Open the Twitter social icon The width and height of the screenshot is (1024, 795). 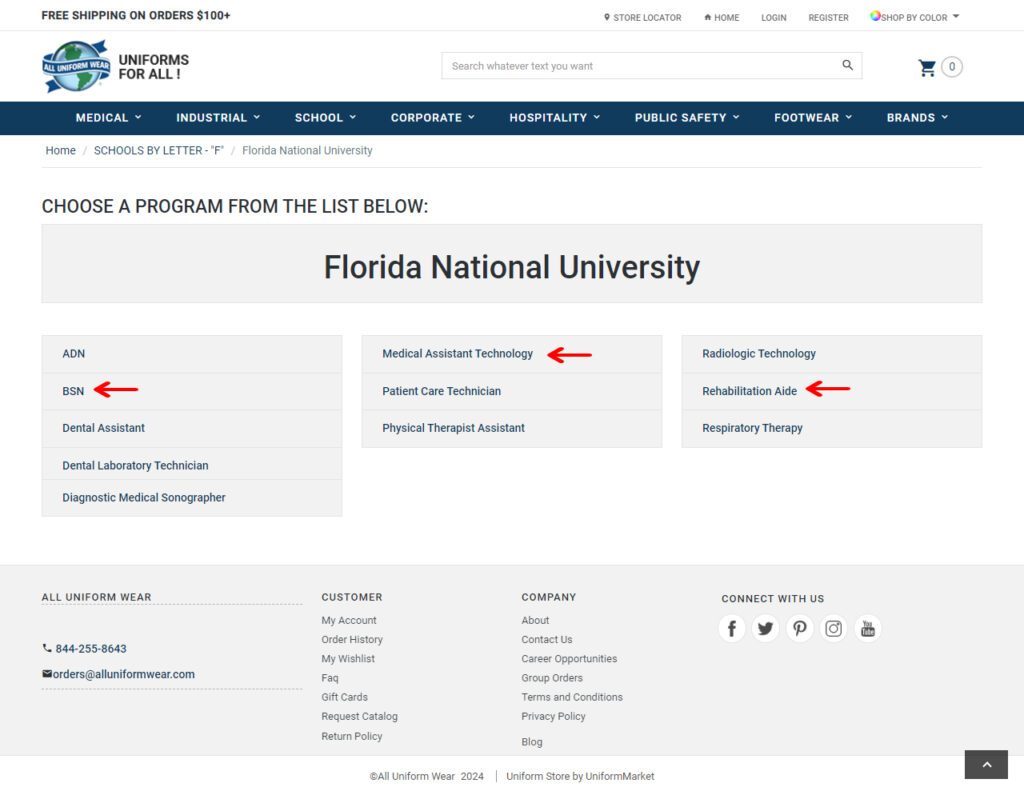765,628
